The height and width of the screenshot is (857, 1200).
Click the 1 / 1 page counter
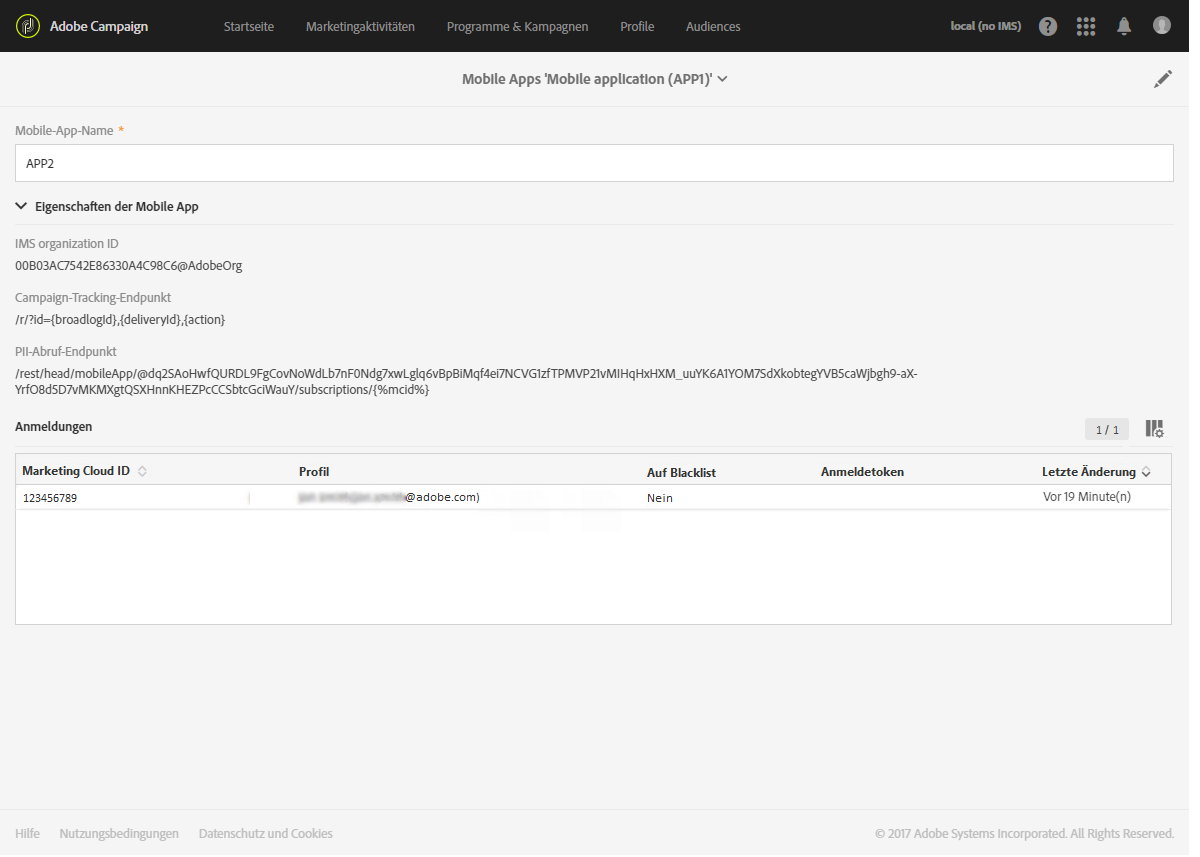click(x=1107, y=430)
